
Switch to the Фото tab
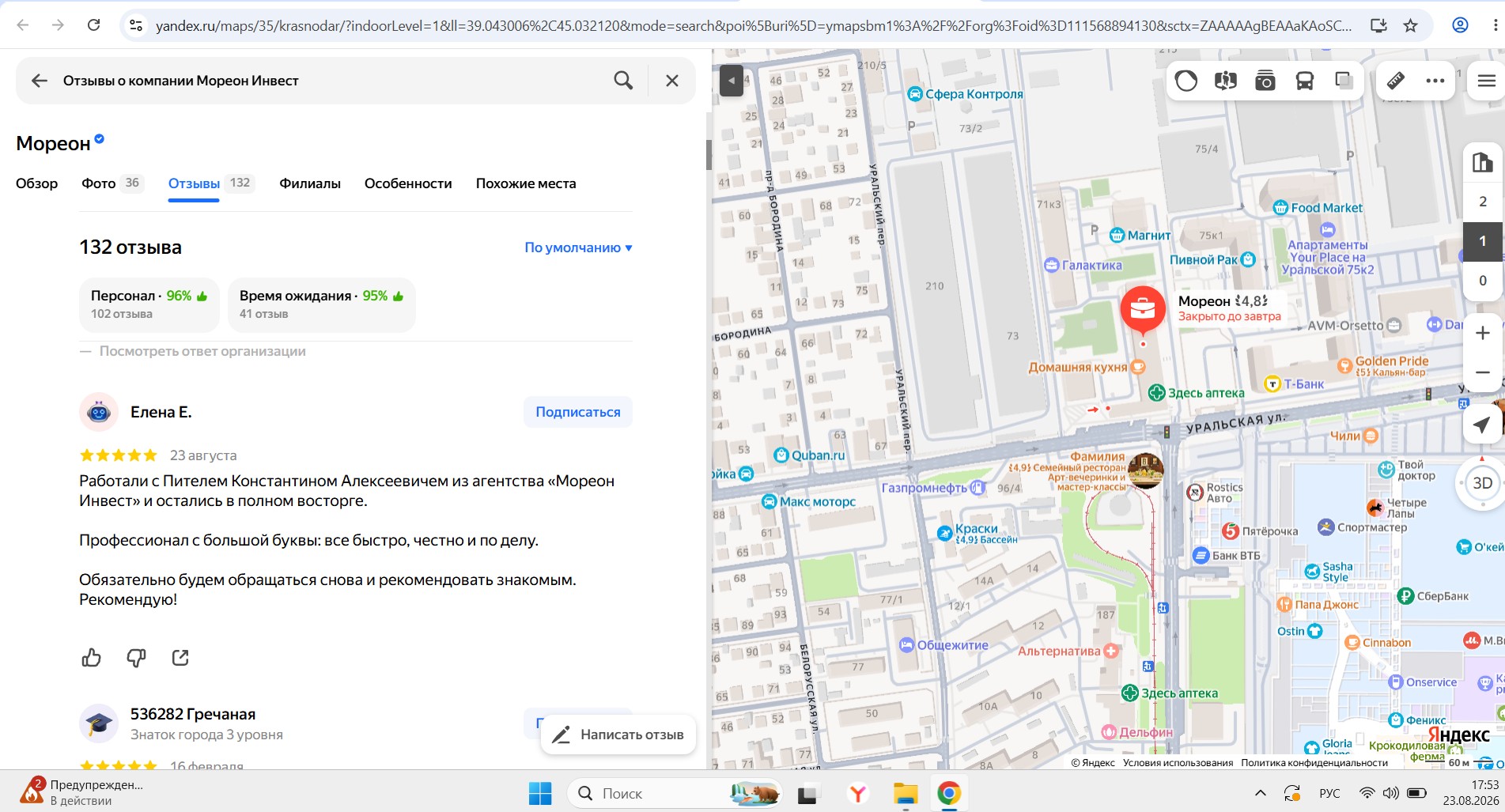click(x=112, y=183)
